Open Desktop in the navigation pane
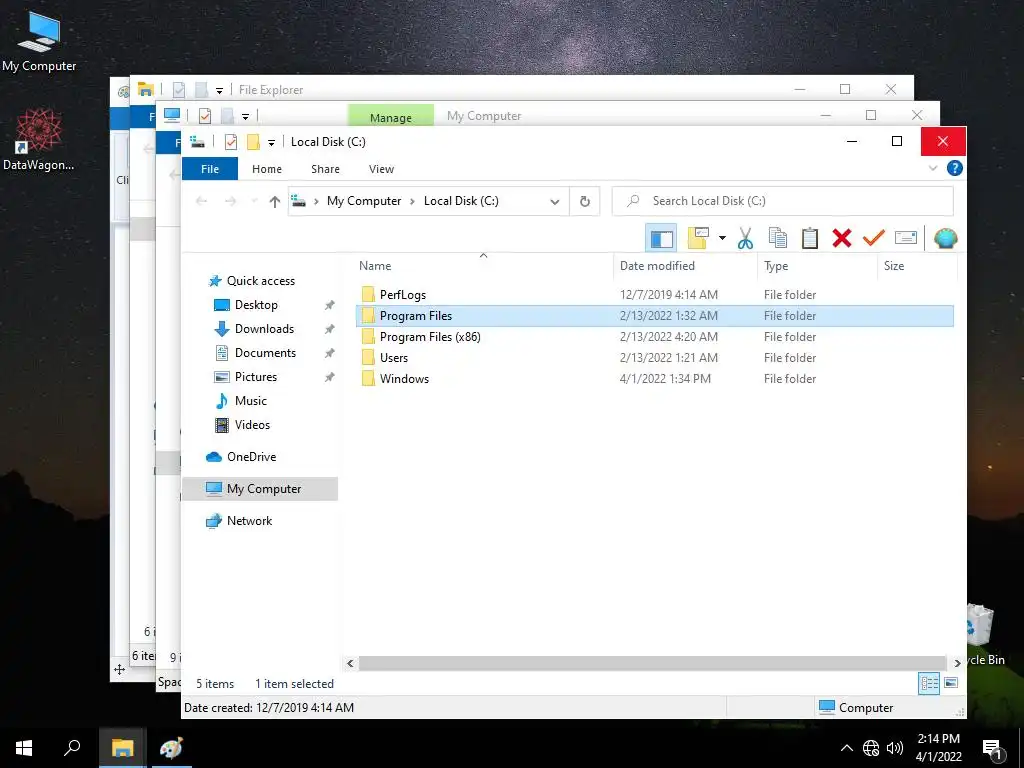Image resolution: width=1024 pixels, height=768 pixels. [x=255, y=305]
